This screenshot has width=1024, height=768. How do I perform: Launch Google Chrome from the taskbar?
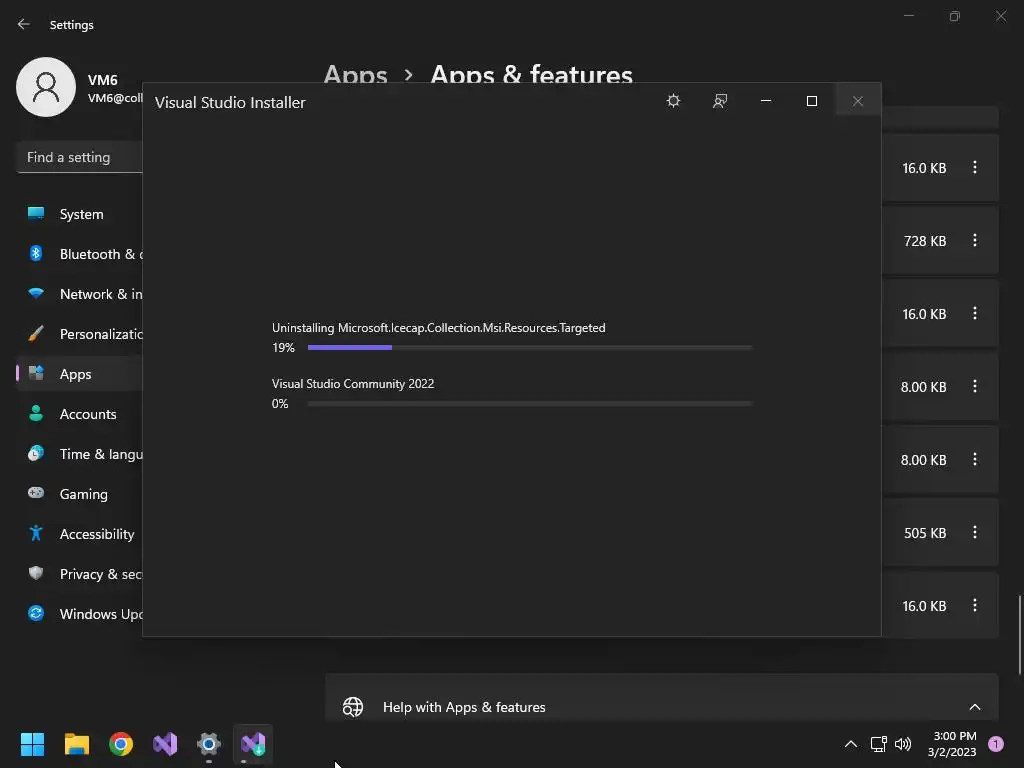click(121, 744)
